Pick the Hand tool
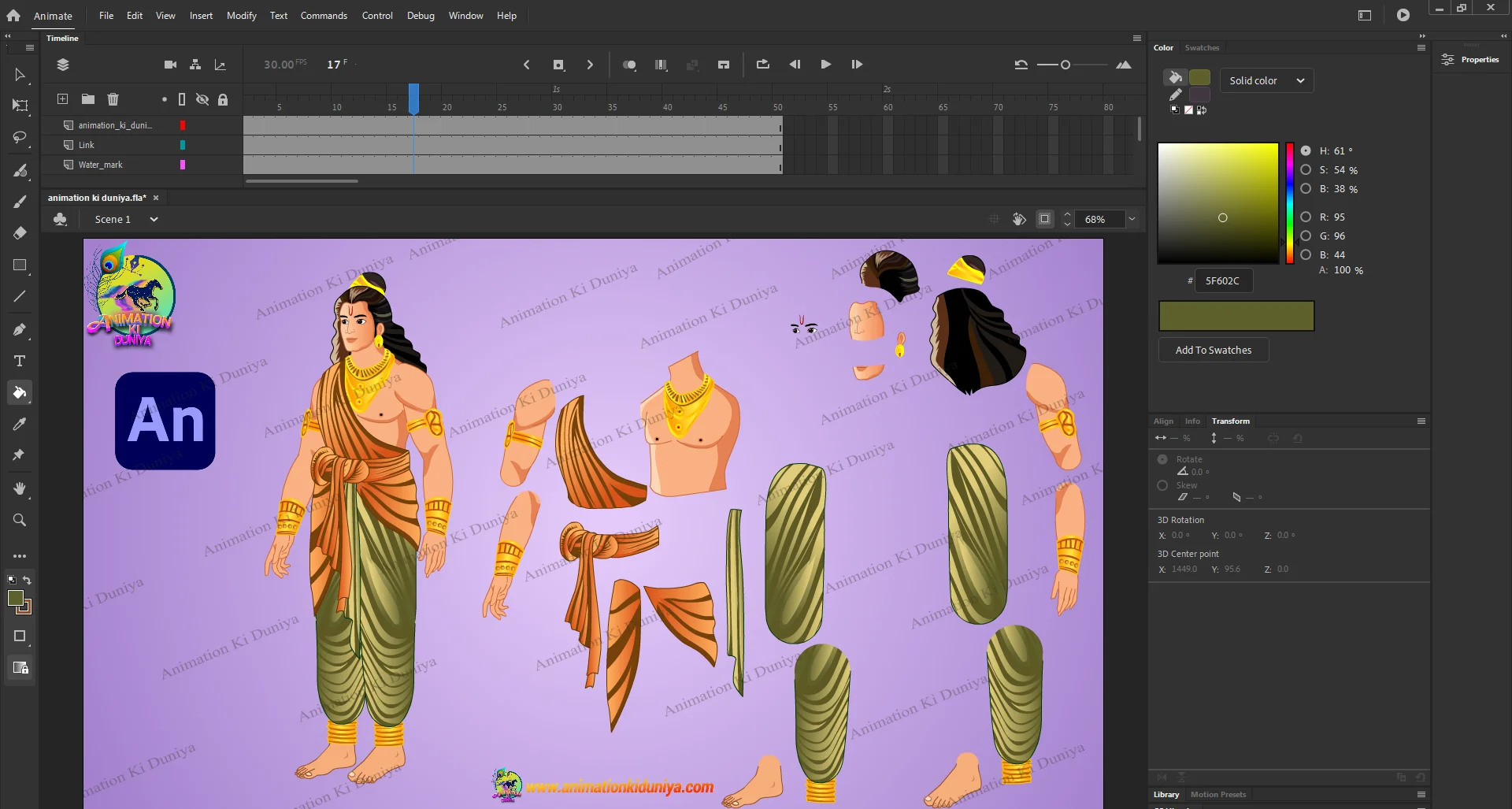Screen dimensions: 1512x809 [x=20, y=488]
